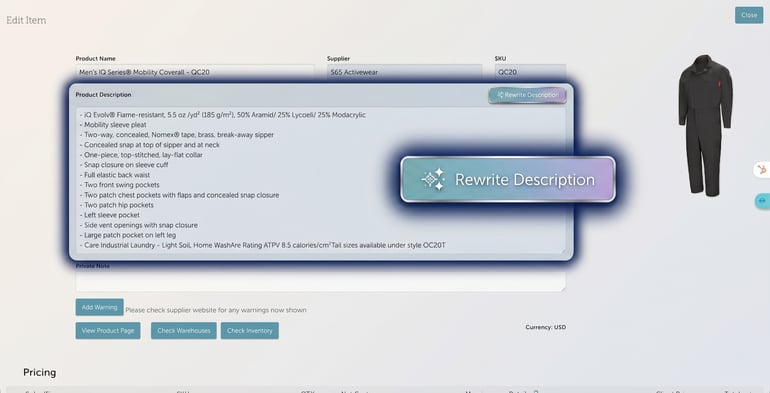Click the "Currency: USD" label
Viewport: 770px width, 393px height.
click(x=545, y=327)
